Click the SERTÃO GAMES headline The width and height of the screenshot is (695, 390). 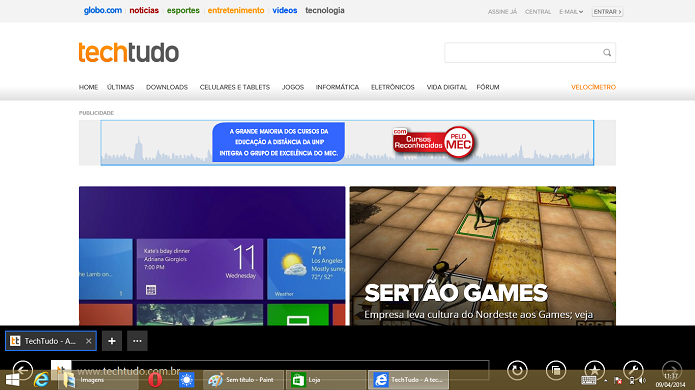click(456, 293)
